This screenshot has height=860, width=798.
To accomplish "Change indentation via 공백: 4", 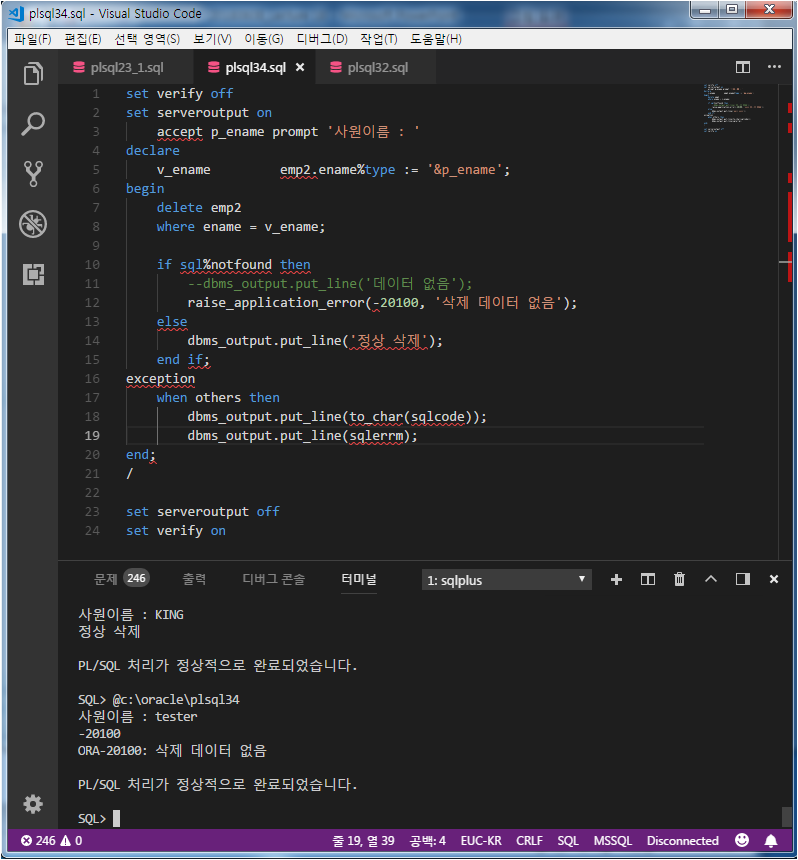I will [427, 841].
